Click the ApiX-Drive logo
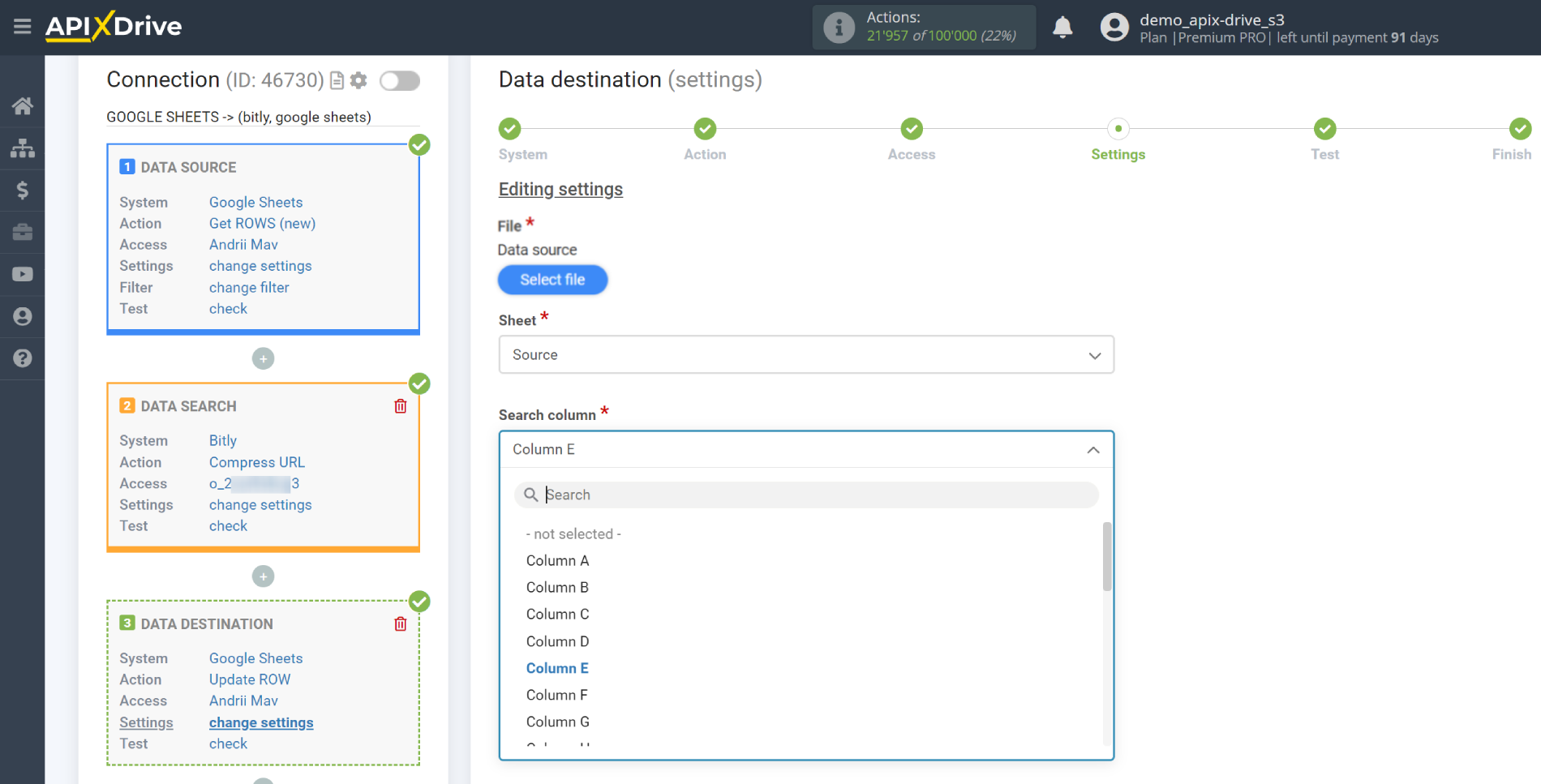The height and width of the screenshot is (784, 1541). tap(114, 26)
